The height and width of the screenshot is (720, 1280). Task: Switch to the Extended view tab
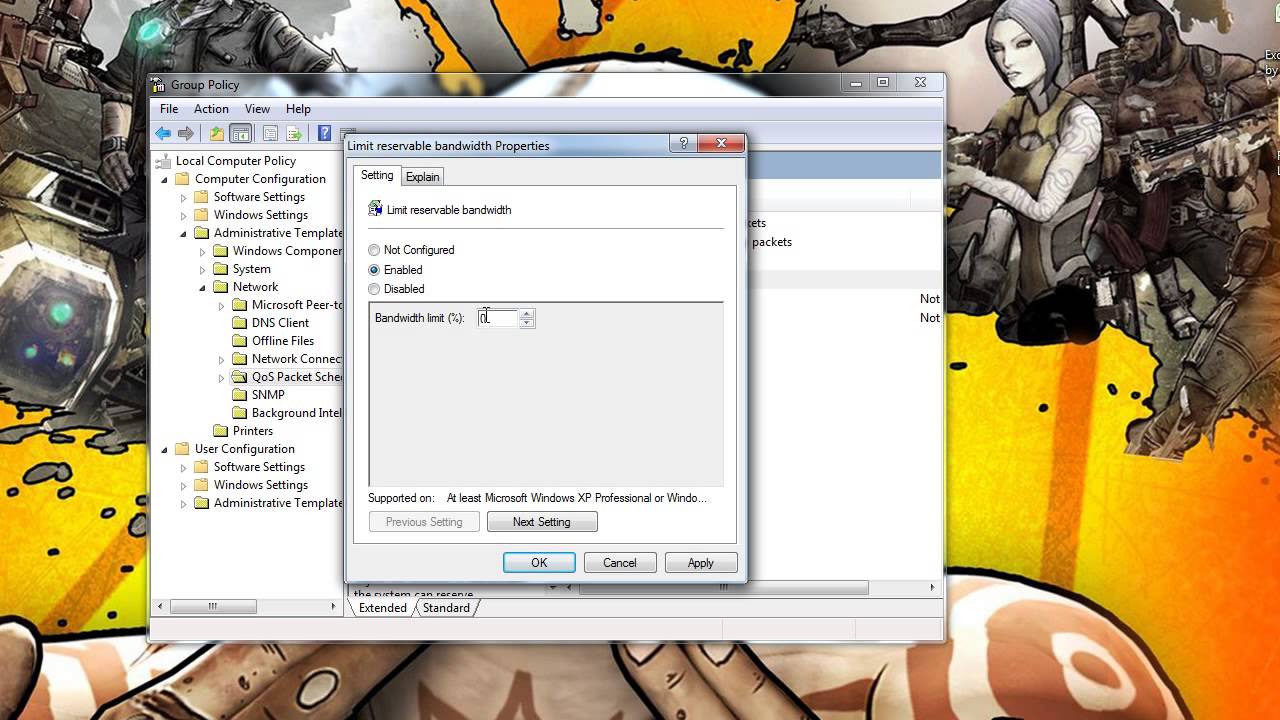(x=382, y=608)
